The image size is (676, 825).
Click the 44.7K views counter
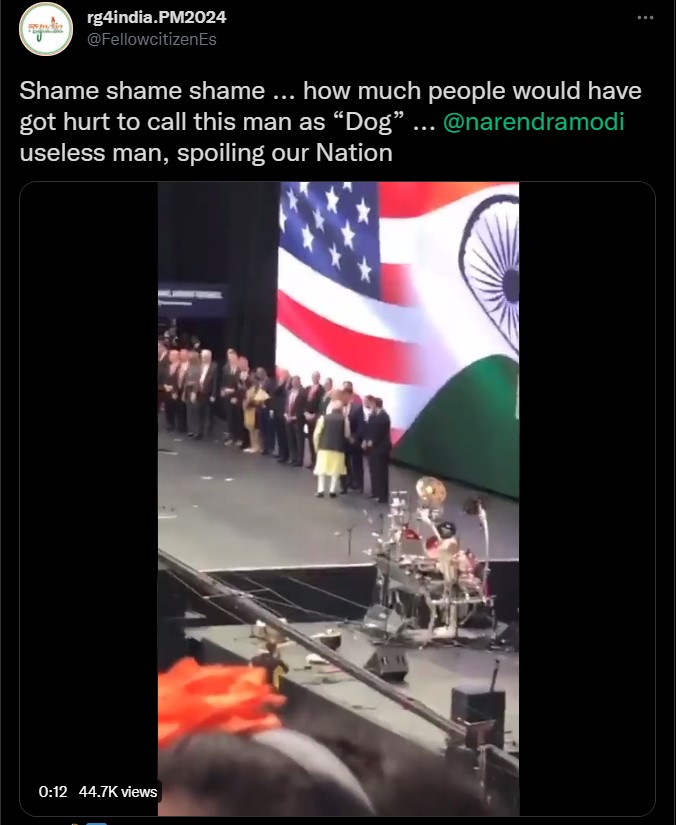tap(118, 791)
